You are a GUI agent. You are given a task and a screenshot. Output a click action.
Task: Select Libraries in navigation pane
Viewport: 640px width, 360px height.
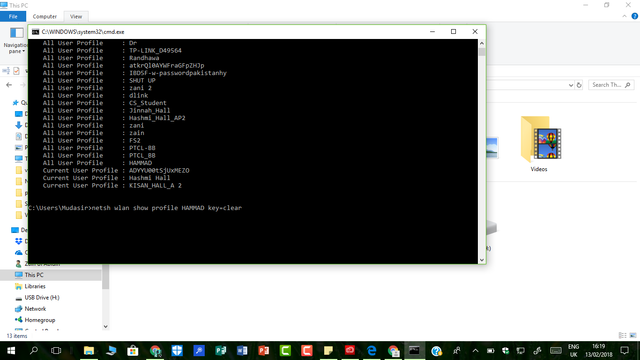pyautogui.click(x=35, y=287)
